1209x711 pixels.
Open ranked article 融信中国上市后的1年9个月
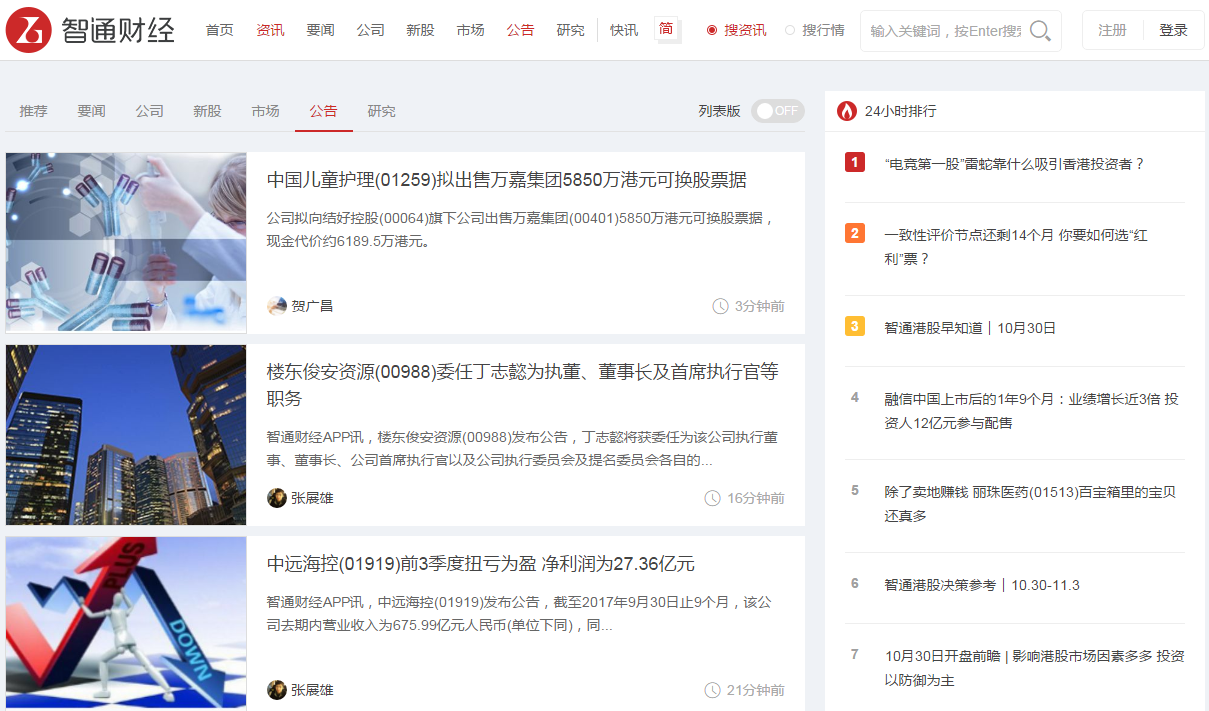pos(1031,411)
